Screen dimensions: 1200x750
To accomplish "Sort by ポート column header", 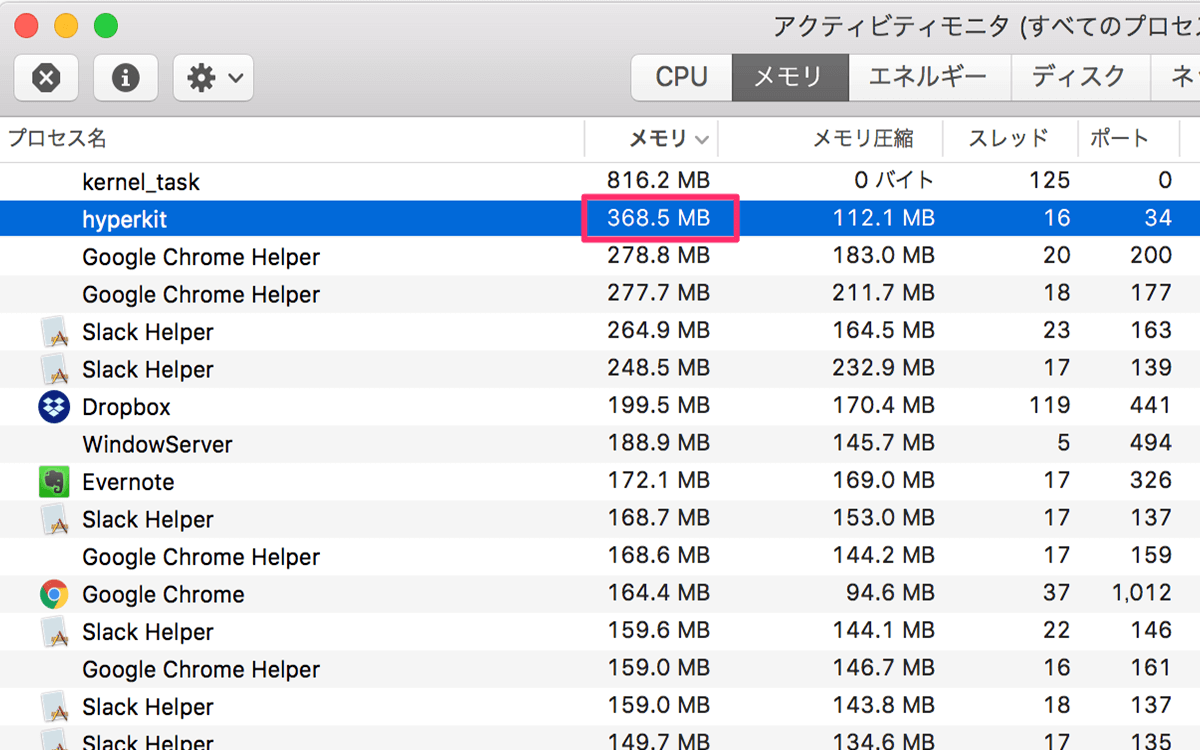I will click(x=1119, y=138).
